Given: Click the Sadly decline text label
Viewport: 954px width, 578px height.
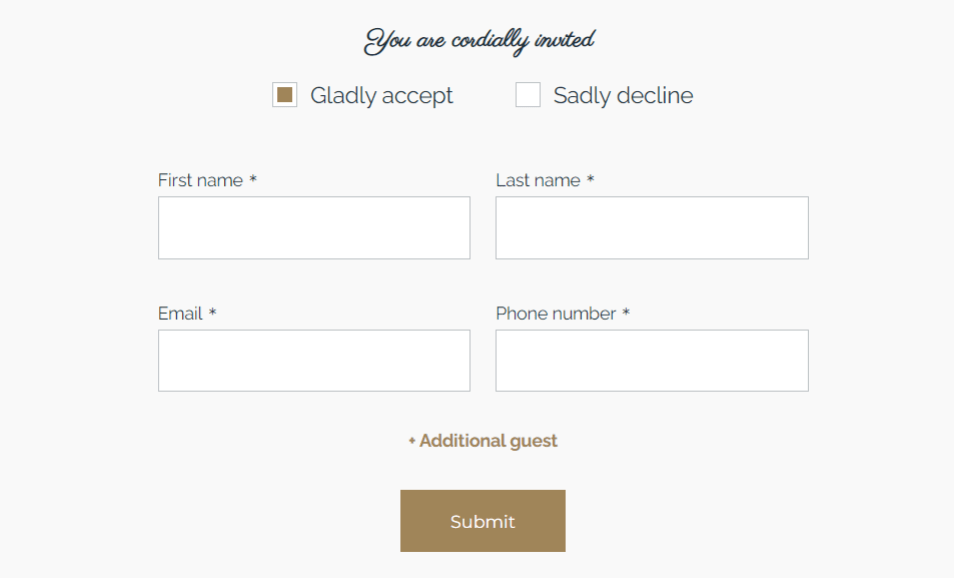Looking at the screenshot, I should pyautogui.click(x=623, y=95).
